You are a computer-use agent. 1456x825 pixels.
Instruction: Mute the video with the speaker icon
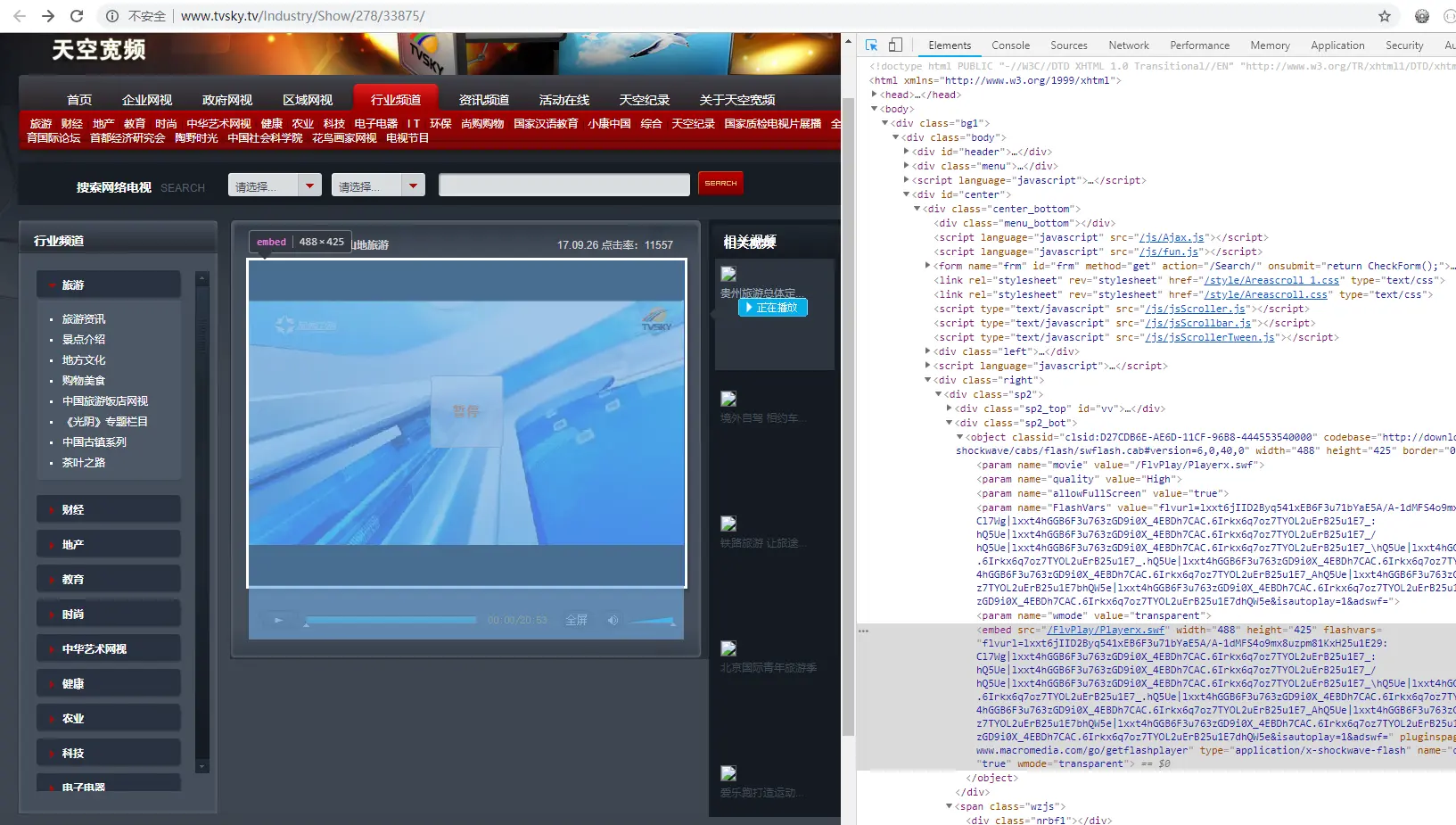coord(613,620)
